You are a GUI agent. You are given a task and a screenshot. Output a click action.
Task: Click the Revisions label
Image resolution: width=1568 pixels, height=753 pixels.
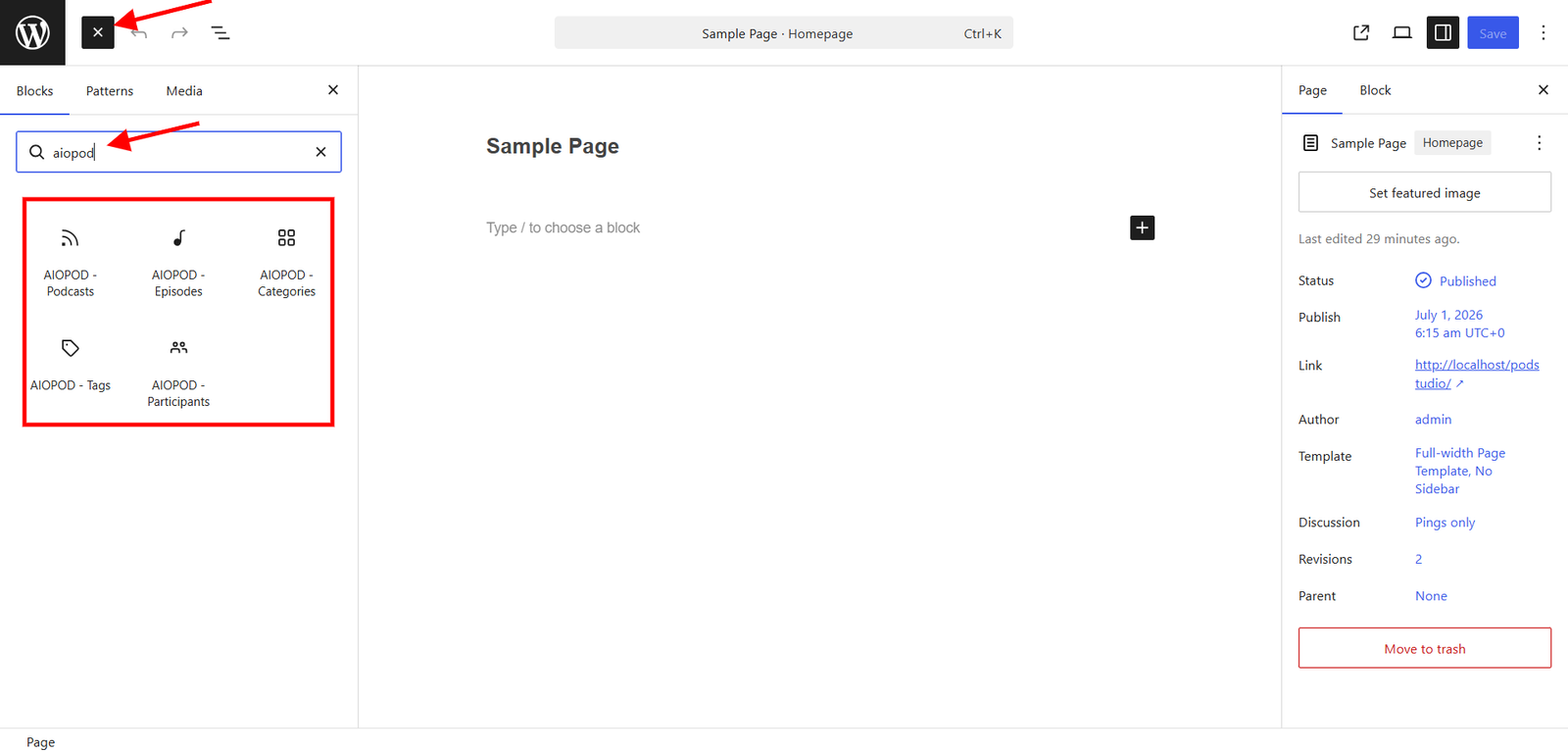click(1325, 559)
